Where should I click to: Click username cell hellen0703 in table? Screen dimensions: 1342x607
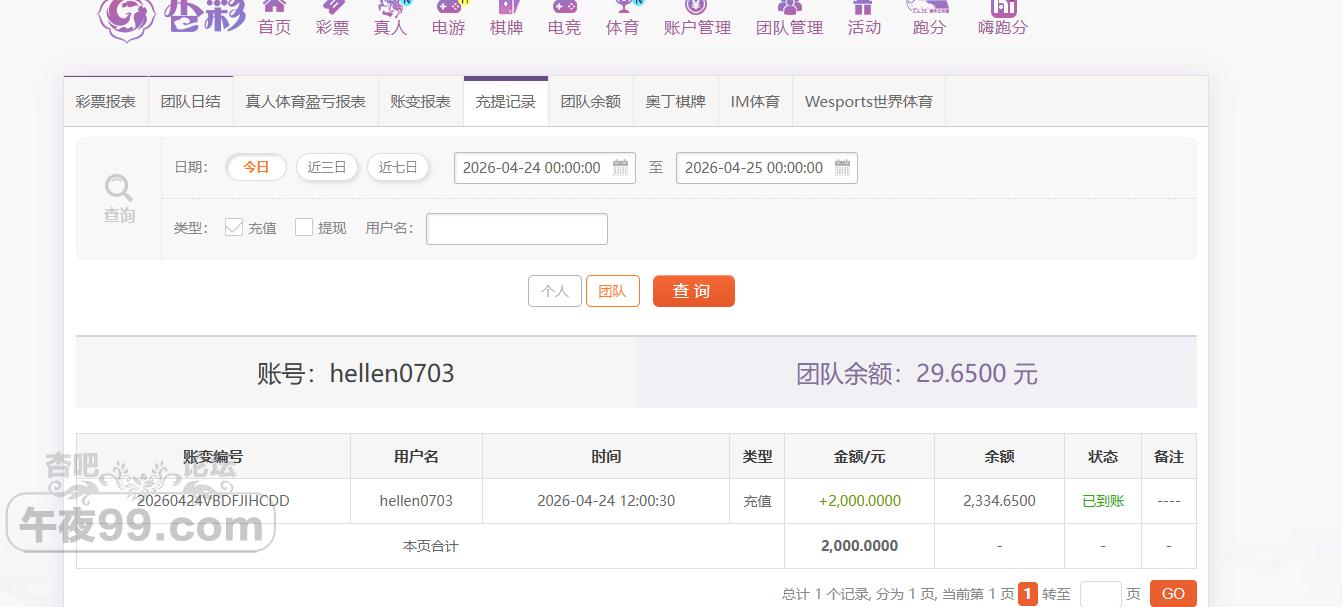coord(416,501)
